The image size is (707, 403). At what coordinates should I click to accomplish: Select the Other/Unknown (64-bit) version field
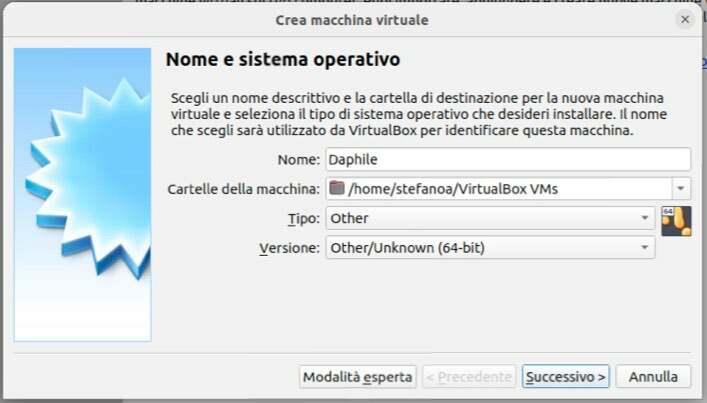click(490, 247)
